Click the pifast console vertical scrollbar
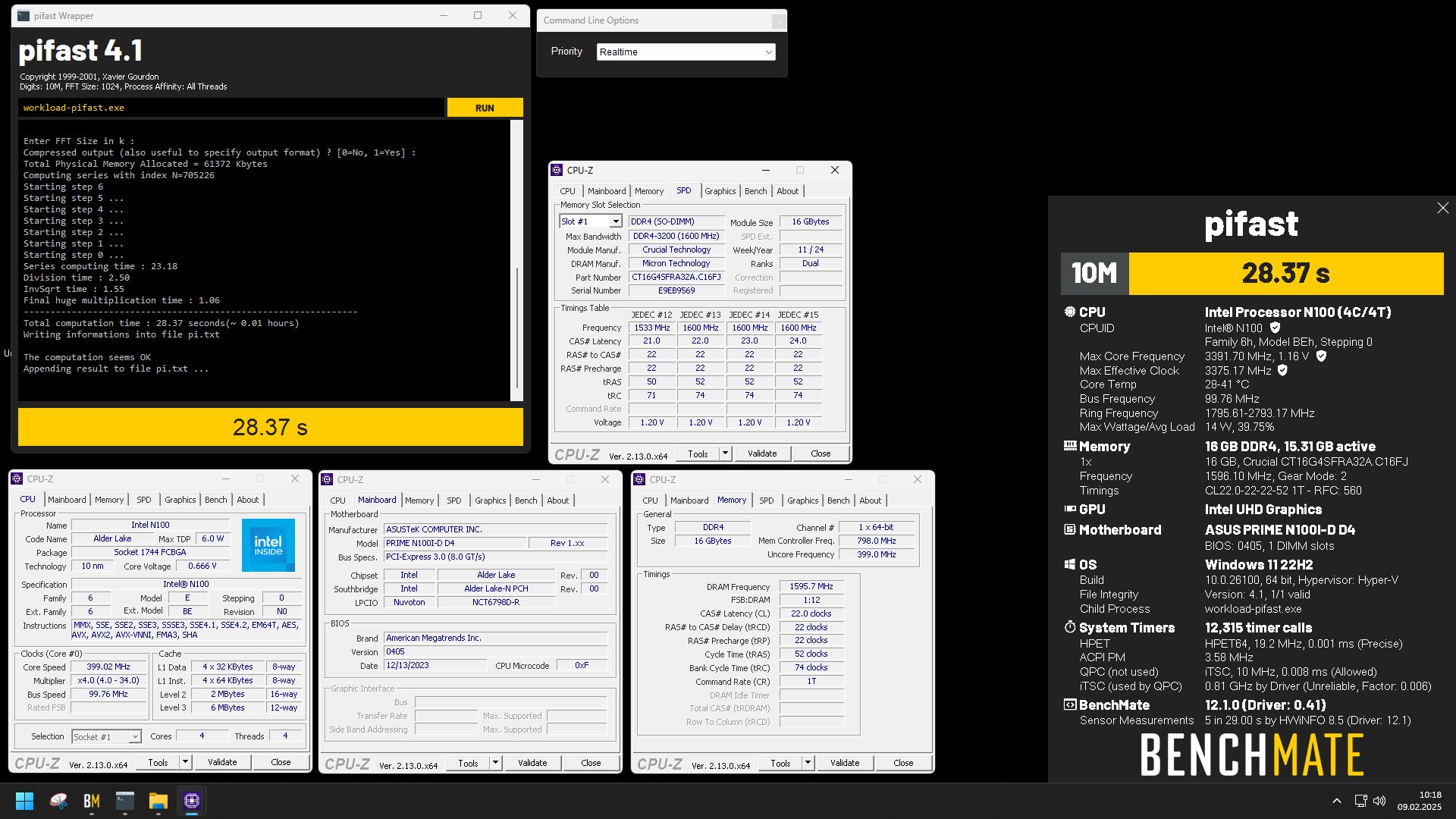Image resolution: width=1456 pixels, height=819 pixels. point(516,260)
